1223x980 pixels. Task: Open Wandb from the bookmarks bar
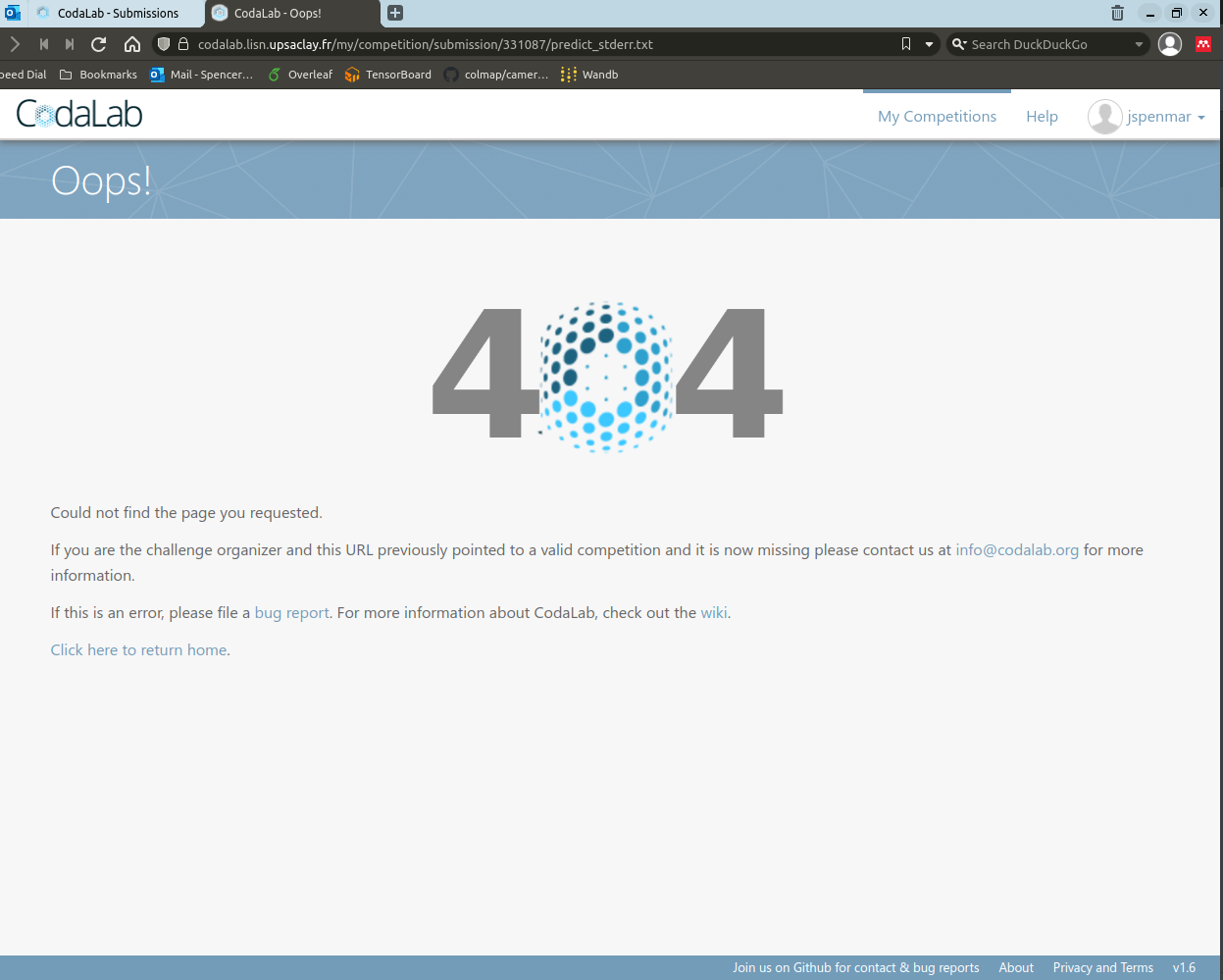pyautogui.click(x=588, y=74)
